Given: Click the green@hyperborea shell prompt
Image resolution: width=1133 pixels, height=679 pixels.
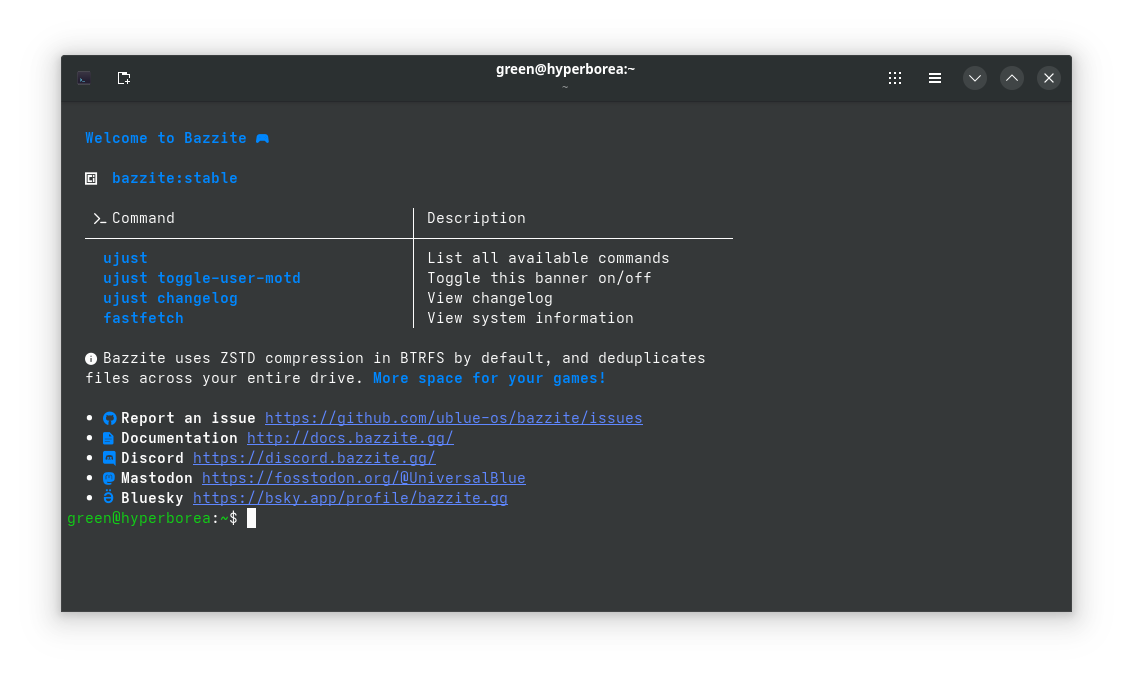Looking at the screenshot, I should pyautogui.click(x=152, y=519).
